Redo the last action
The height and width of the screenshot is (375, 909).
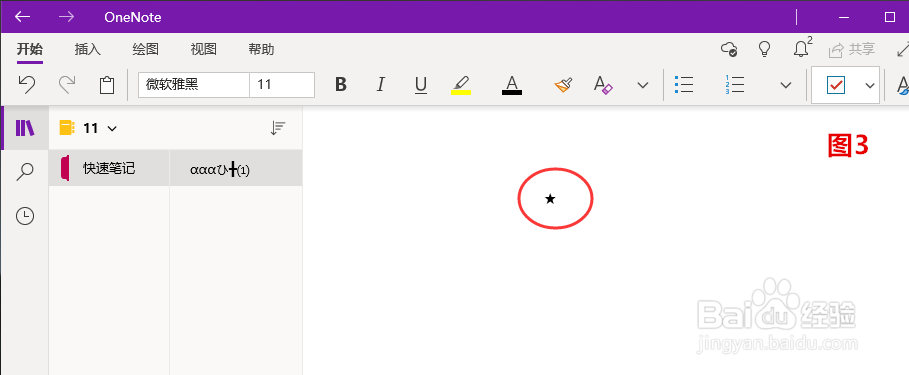[67, 85]
